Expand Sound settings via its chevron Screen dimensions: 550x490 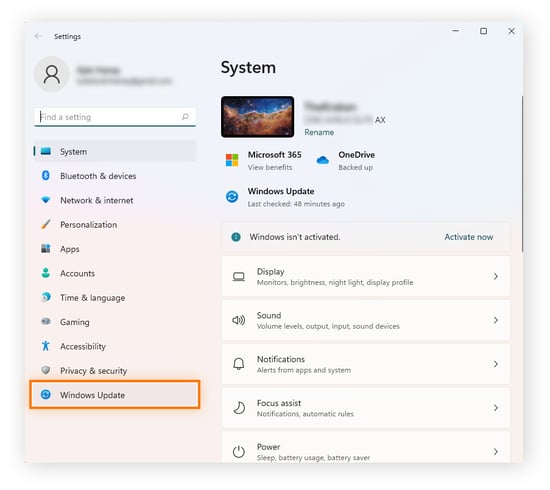[496, 320]
